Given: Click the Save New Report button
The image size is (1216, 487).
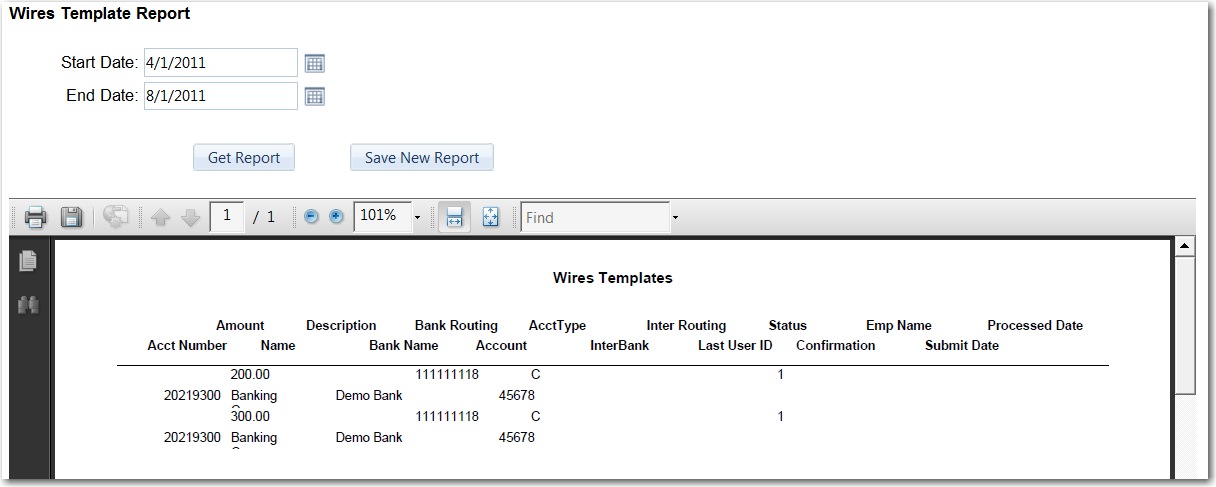Looking at the screenshot, I should tap(421, 157).
